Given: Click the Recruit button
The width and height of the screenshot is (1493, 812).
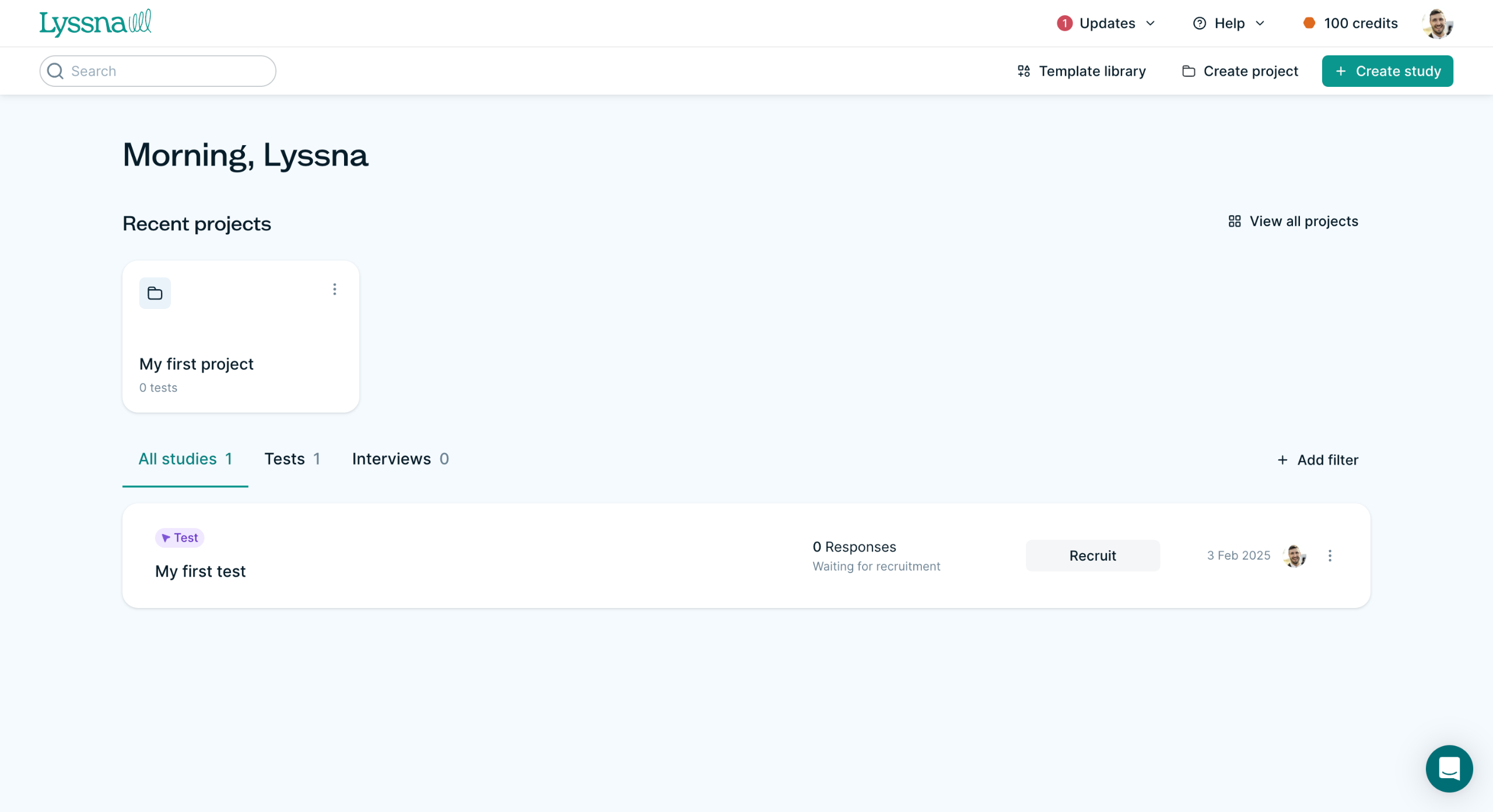Looking at the screenshot, I should coord(1092,556).
